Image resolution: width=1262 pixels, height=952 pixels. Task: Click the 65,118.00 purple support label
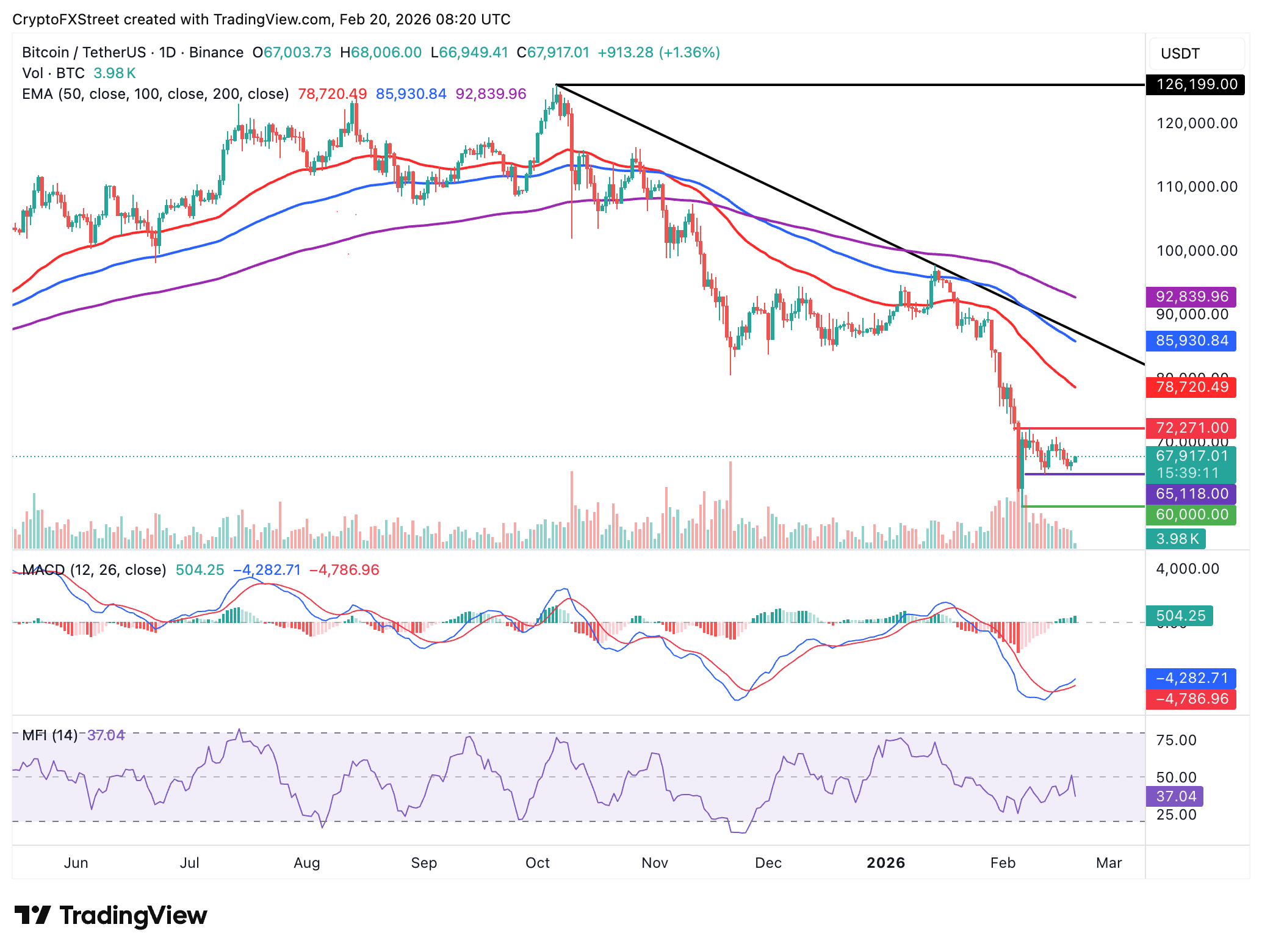(x=1191, y=494)
